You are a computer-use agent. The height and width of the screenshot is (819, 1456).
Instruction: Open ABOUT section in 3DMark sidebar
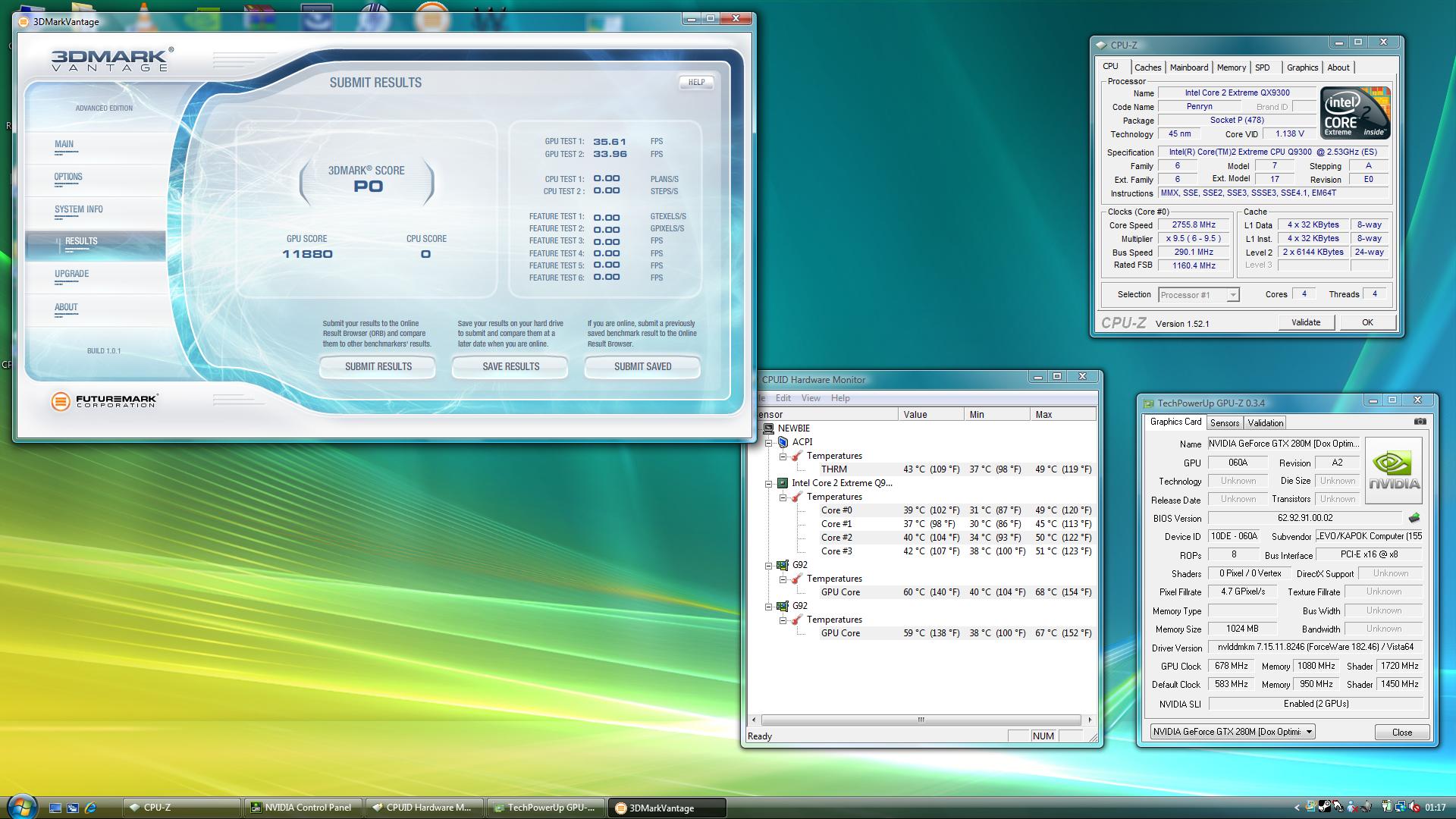96,309
